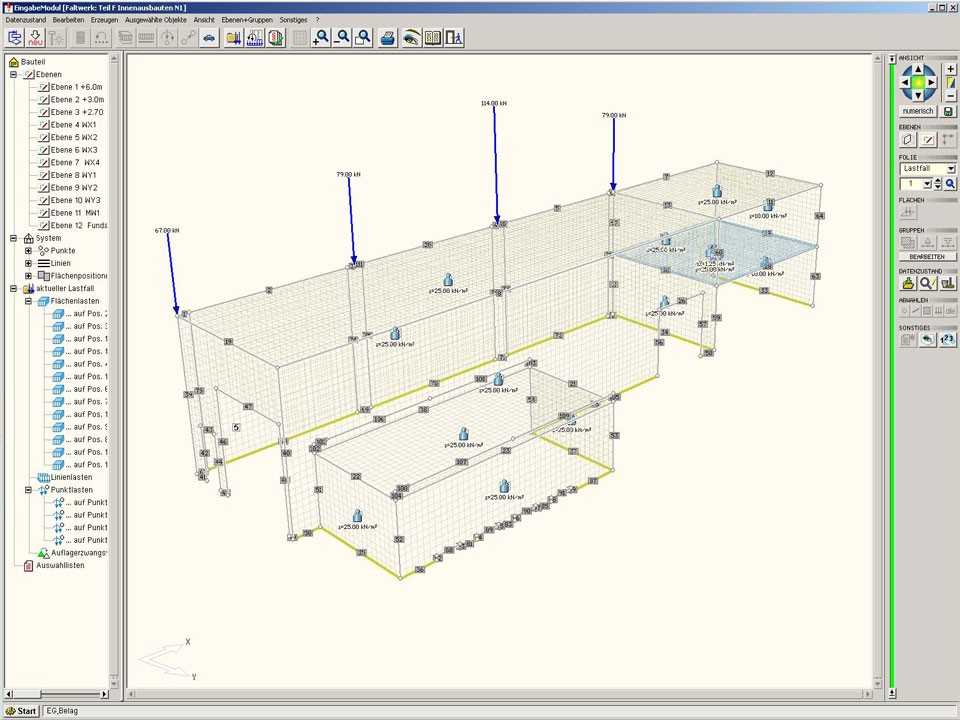Click the car icon in the toolbar
This screenshot has height=720, width=960.
(x=209, y=38)
